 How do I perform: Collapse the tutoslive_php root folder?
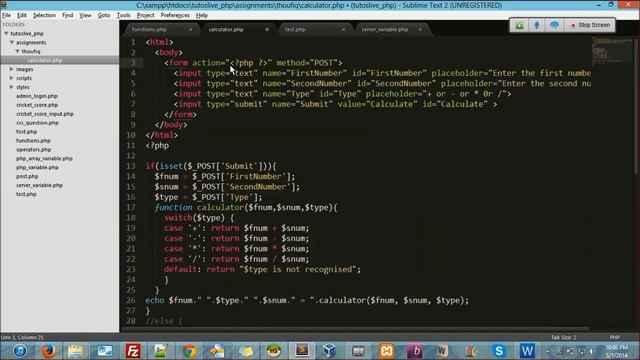coord(6,33)
